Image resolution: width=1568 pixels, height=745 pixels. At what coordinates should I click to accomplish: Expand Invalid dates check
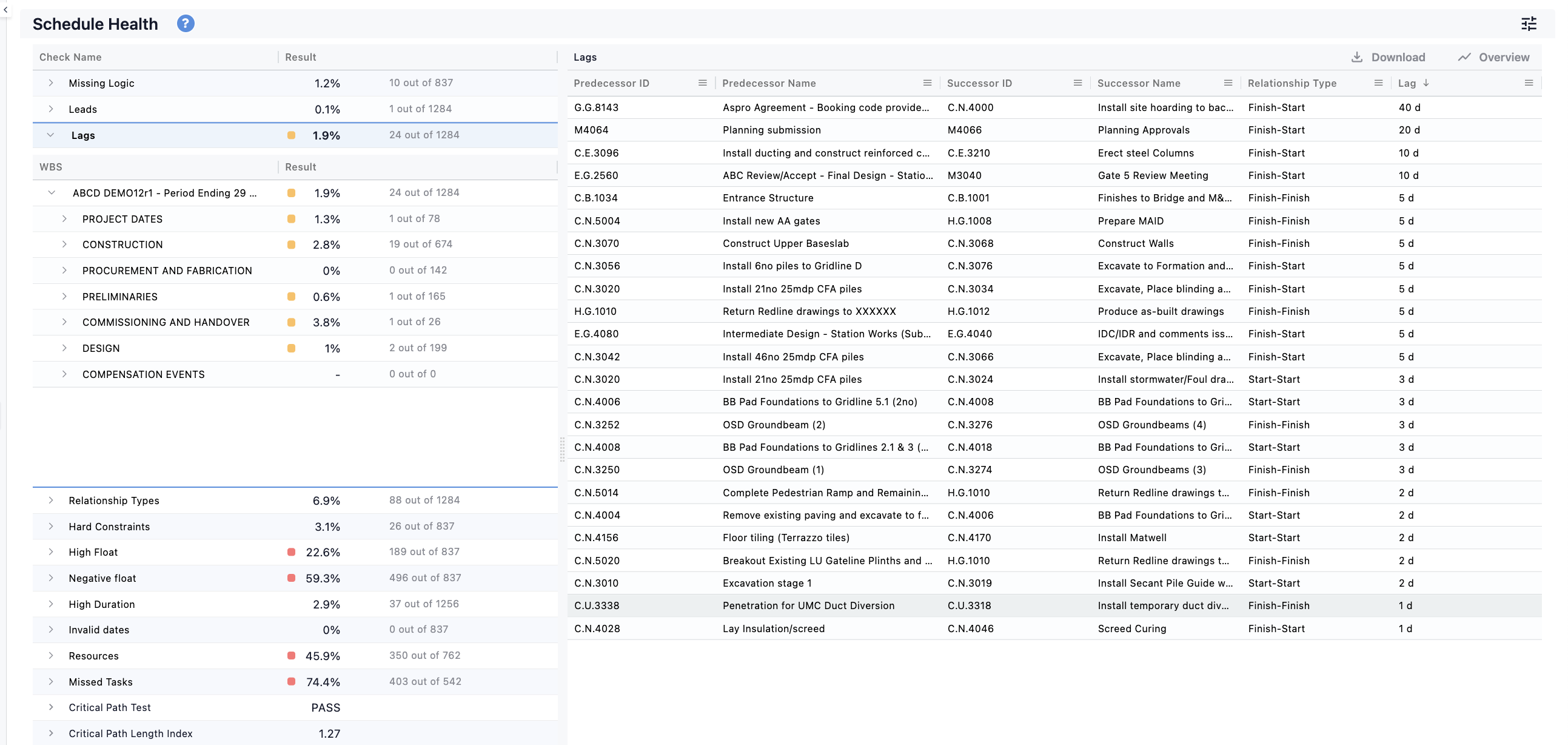tap(51, 630)
